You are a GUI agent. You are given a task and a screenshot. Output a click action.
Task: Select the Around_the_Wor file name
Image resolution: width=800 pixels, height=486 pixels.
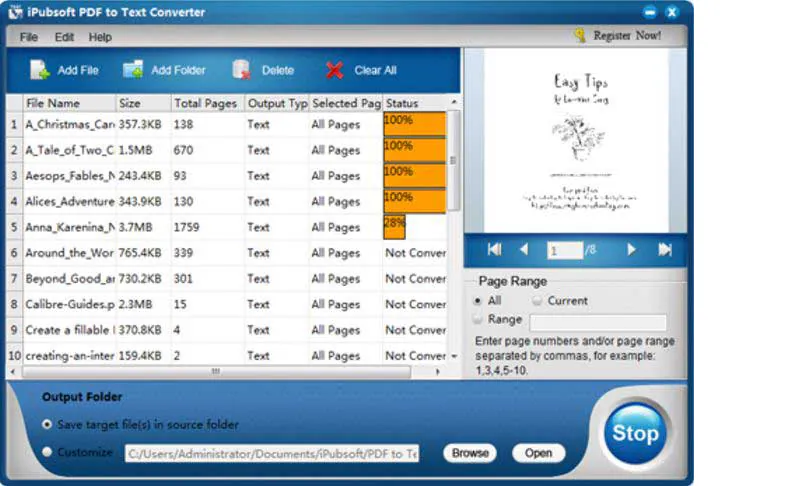(70, 253)
